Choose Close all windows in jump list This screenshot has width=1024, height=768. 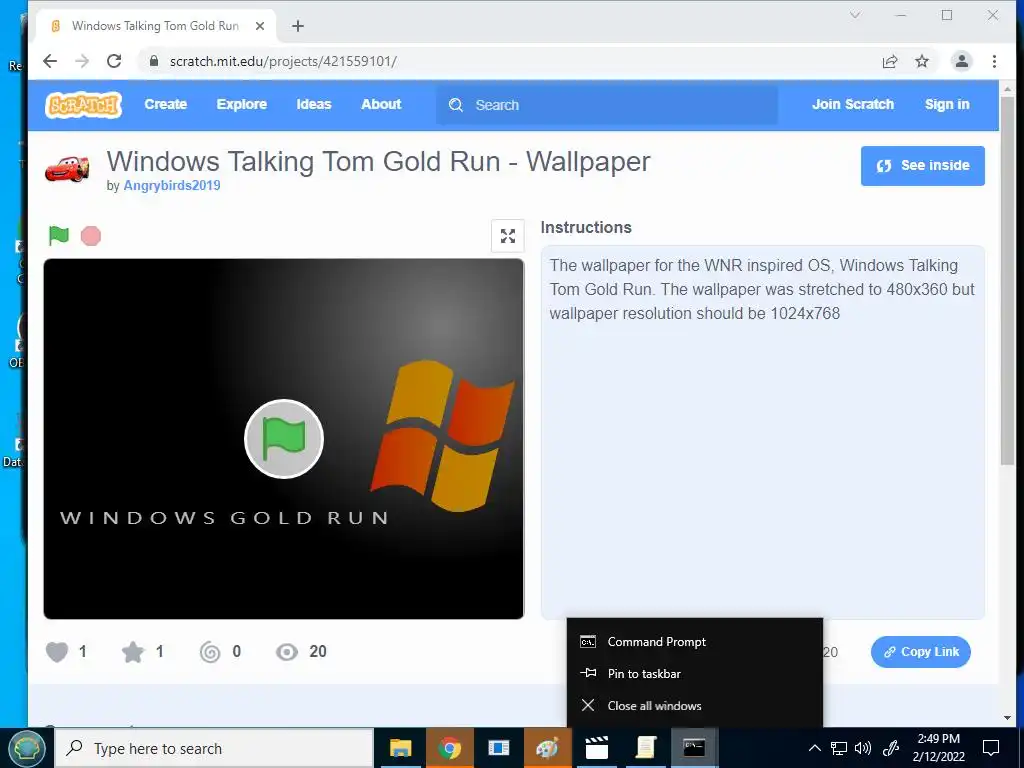[x=695, y=706]
